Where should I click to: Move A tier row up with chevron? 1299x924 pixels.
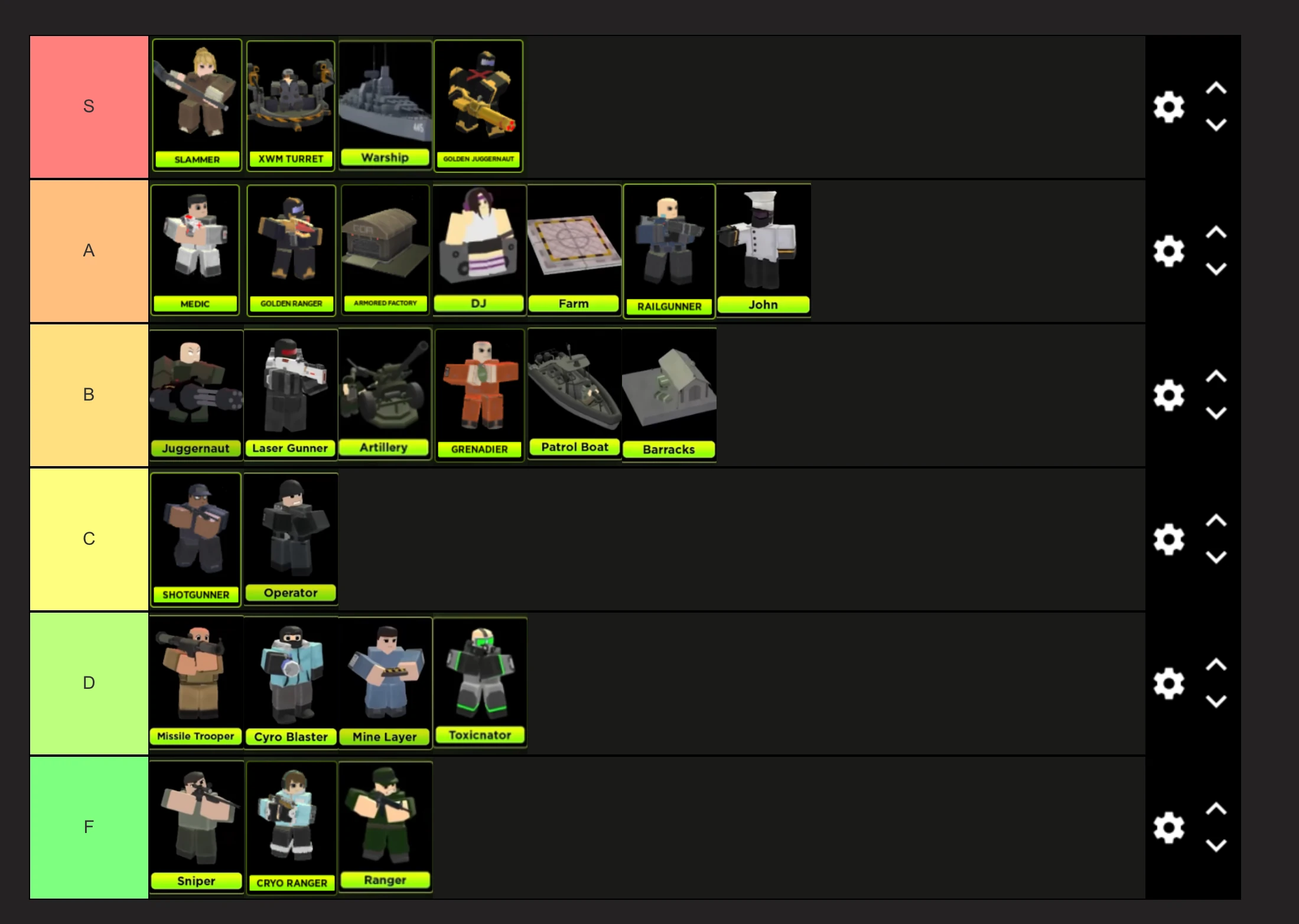(1216, 232)
